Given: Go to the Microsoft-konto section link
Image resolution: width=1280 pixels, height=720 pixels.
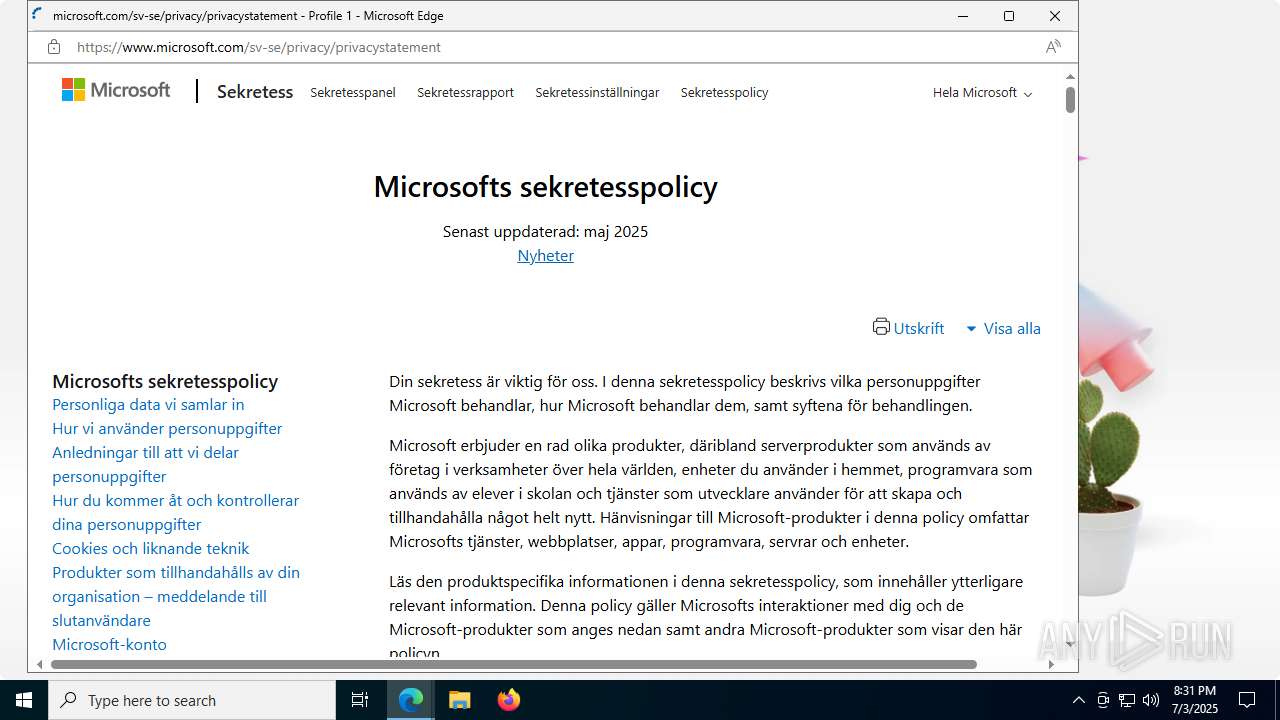Looking at the screenshot, I should pyautogui.click(x=109, y=644).
